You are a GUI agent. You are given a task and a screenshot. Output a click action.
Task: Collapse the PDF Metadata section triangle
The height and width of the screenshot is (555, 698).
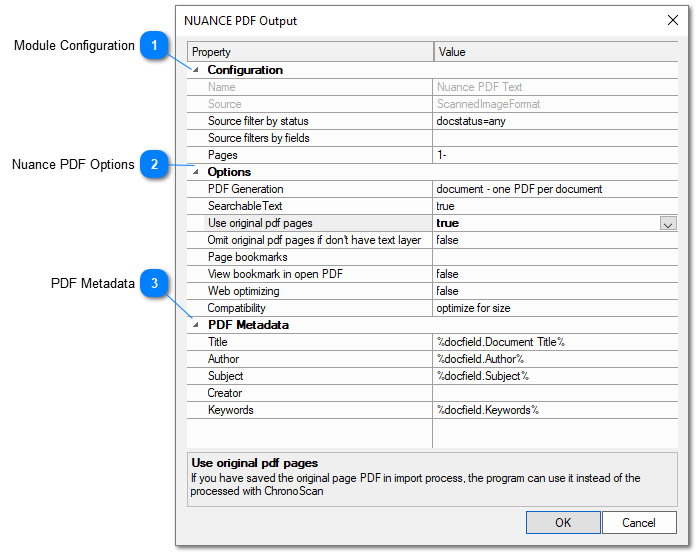[x=195, y=325]
